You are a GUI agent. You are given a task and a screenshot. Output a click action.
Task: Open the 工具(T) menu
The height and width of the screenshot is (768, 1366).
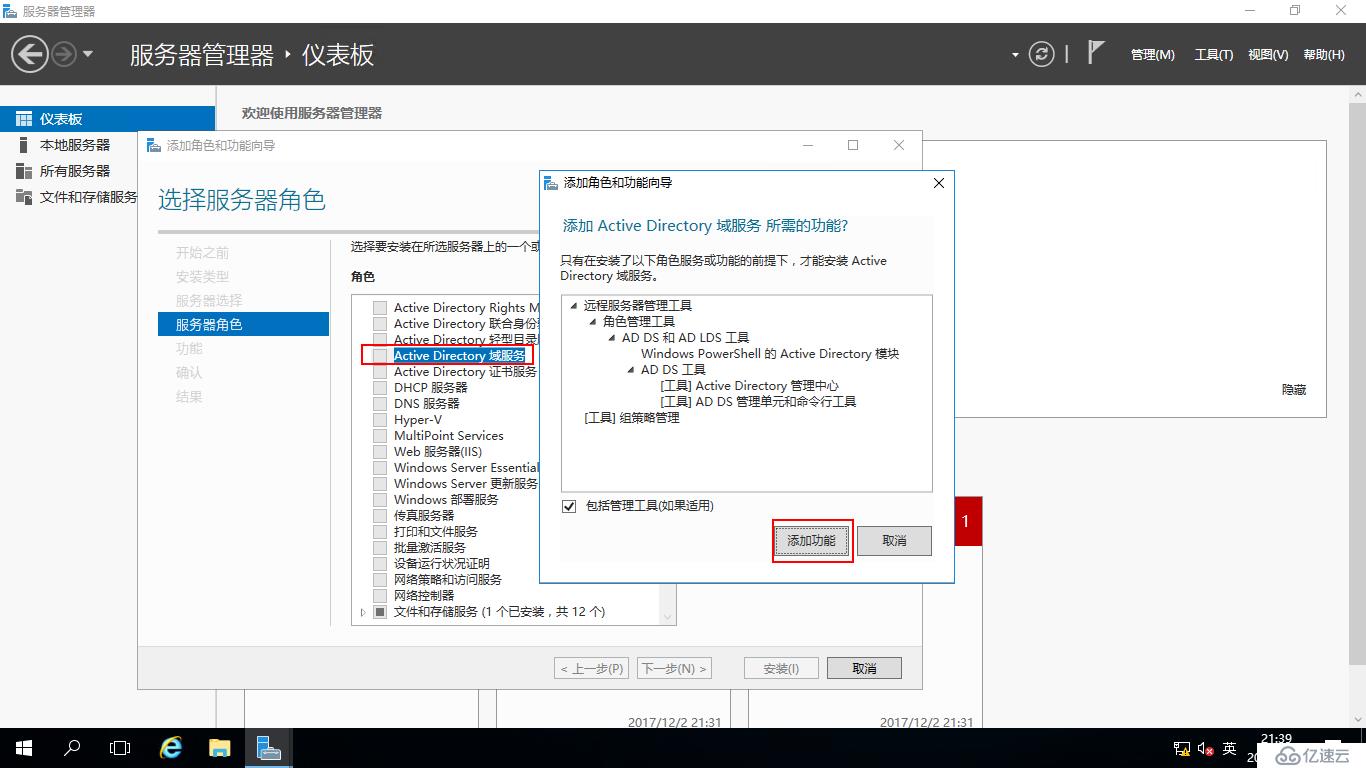(1214, 55)
